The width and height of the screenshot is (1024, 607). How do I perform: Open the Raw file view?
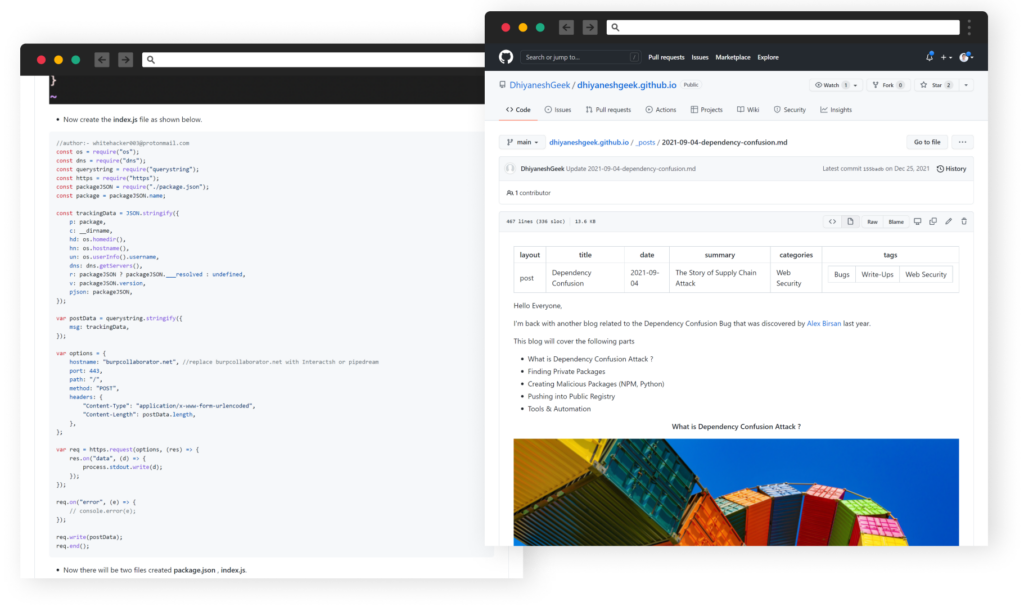pos(872,221)
